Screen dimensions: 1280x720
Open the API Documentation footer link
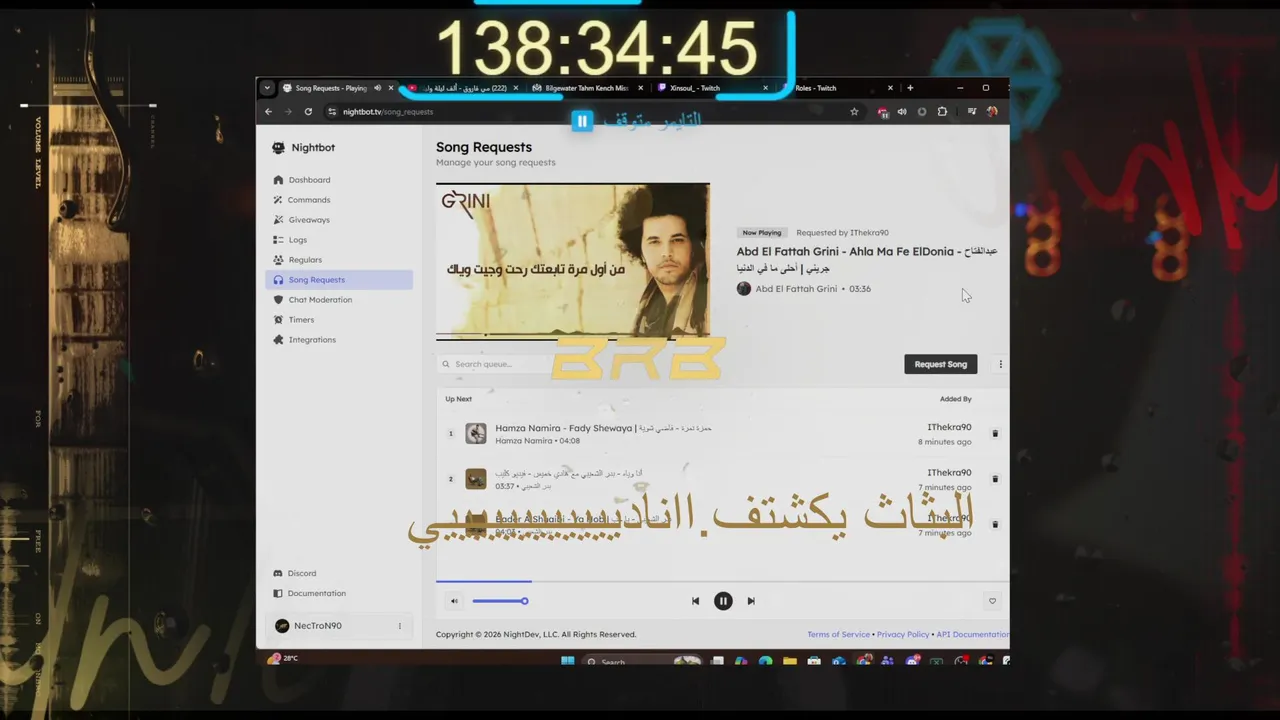pos(973,634)
